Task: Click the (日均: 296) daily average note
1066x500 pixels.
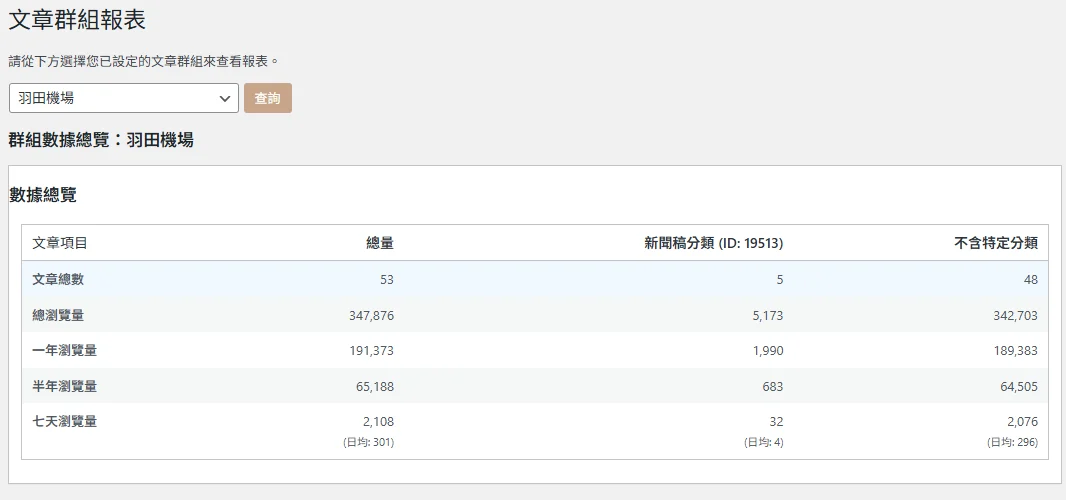Action: point(1013,442)
